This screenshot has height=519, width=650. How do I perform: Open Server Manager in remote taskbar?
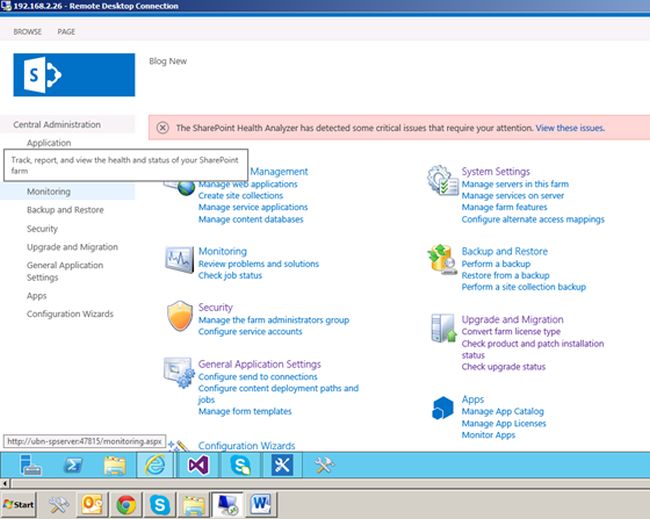tap(30, 465)
